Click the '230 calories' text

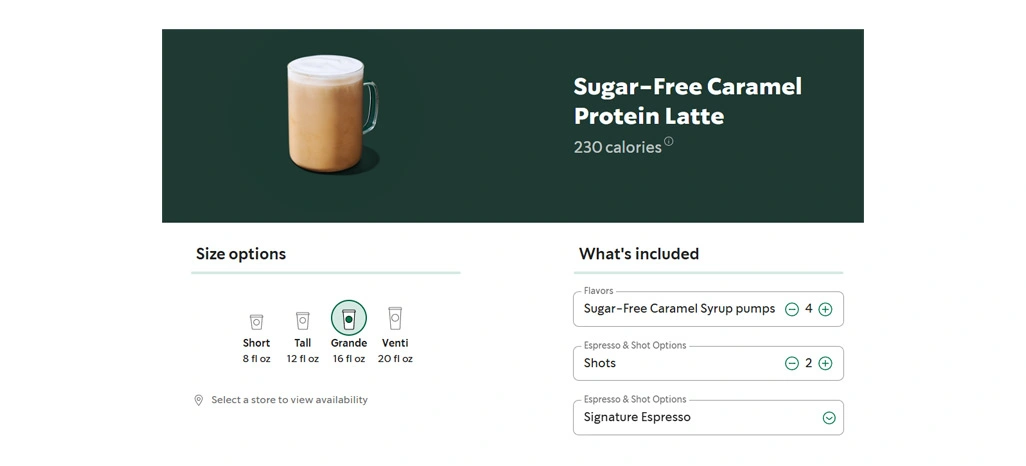point(617,147)
